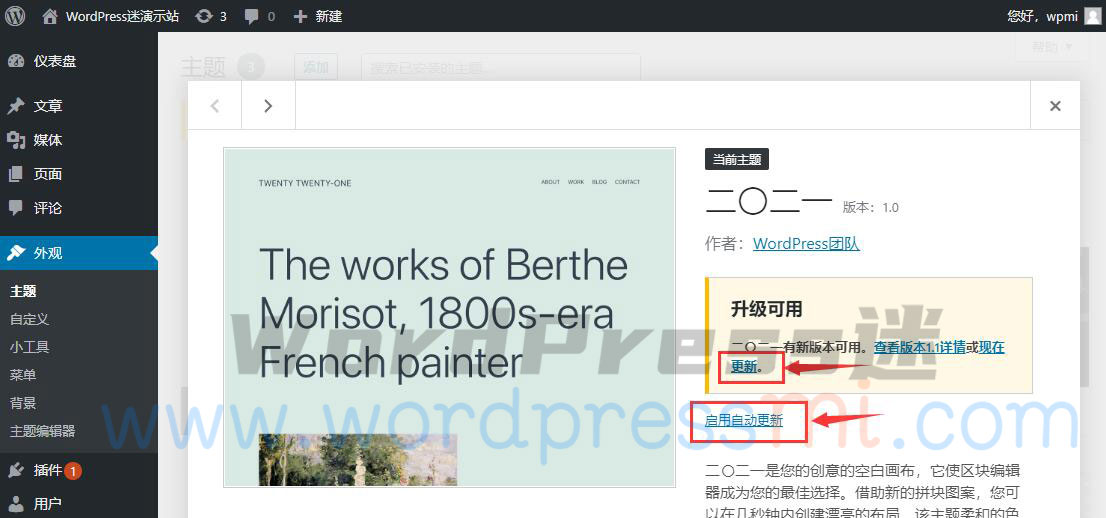Open the WordPress团队 author link
This screenshot has height=518, width=1106.
pyautogui.click(x=806, y=244)
